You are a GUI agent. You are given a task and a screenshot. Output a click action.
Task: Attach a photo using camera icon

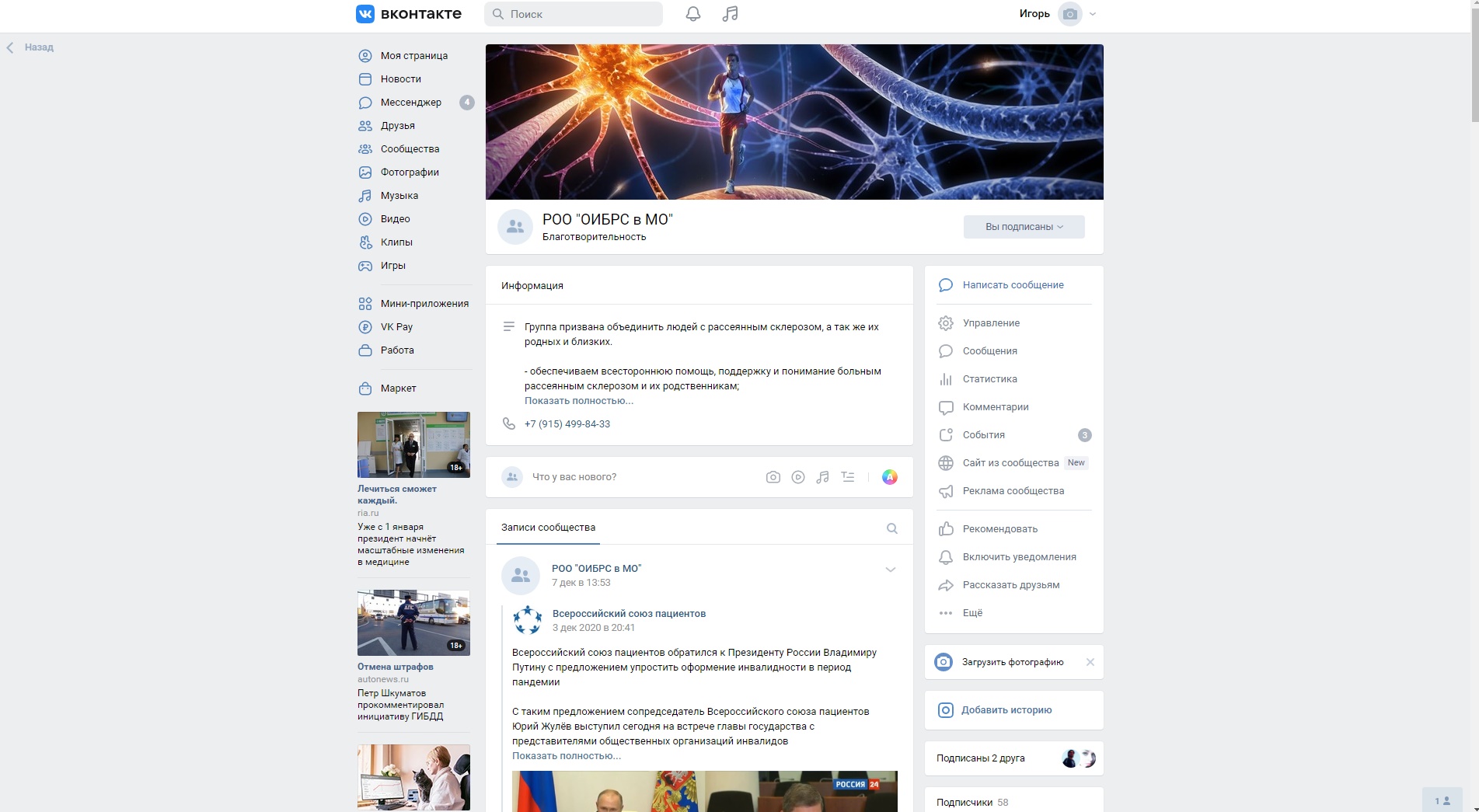click(773, 477)
